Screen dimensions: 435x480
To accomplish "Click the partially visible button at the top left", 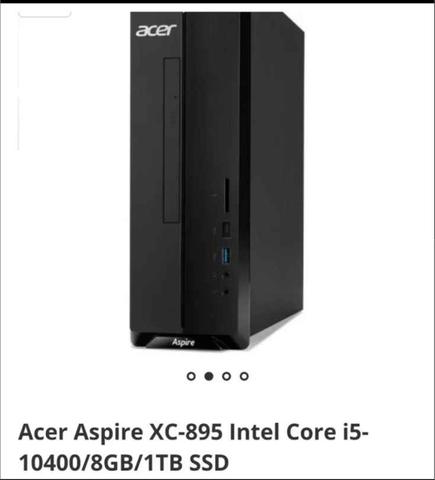I will point(45,14).
